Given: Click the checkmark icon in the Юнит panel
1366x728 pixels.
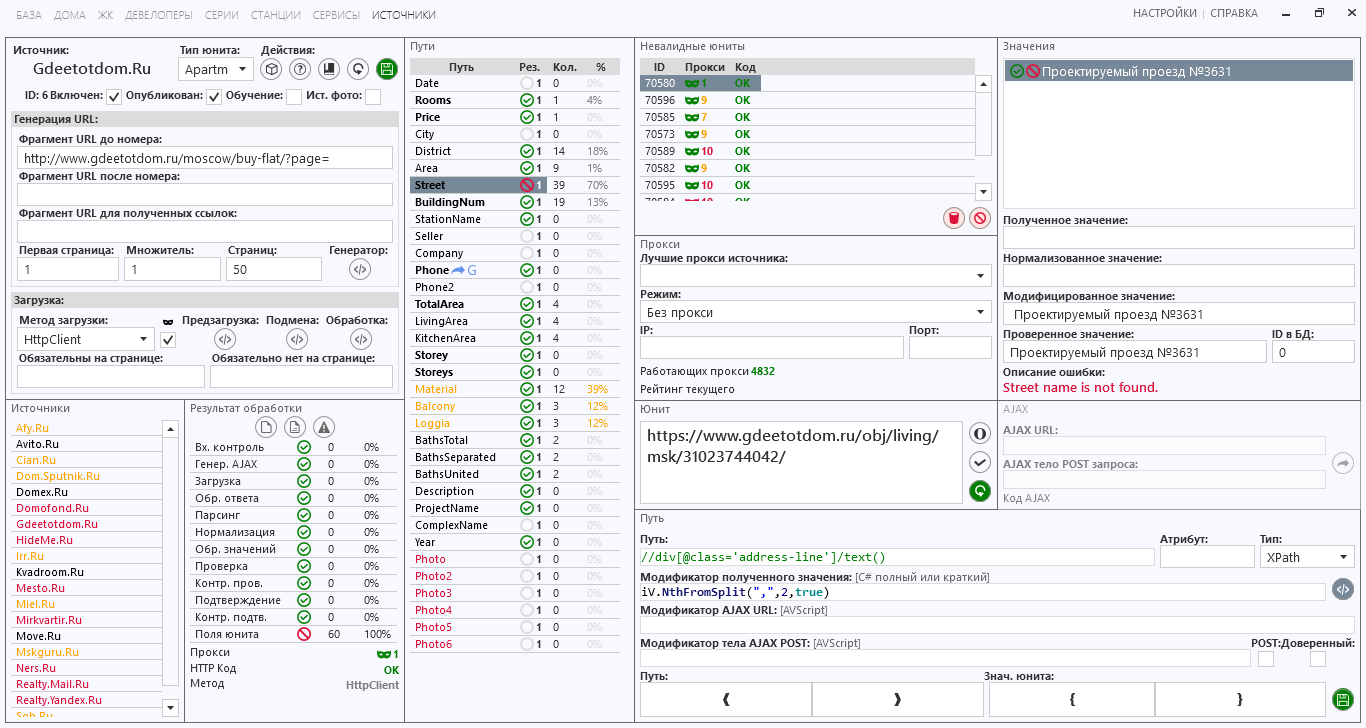Looking at the screenshot, I should pyautogui.click(x=980, y=462).
